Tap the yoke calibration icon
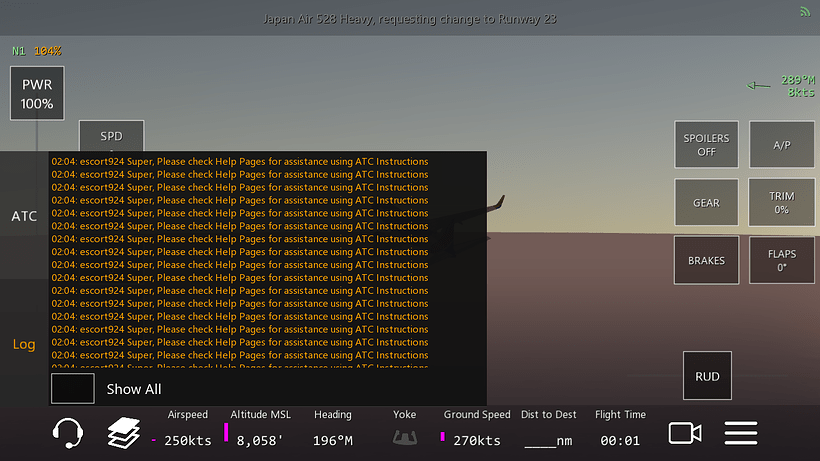The image size is (820, 461). (405, 437)
